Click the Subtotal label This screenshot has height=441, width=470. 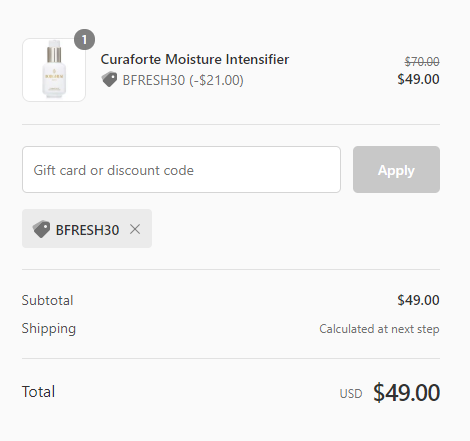pos(47,300)
